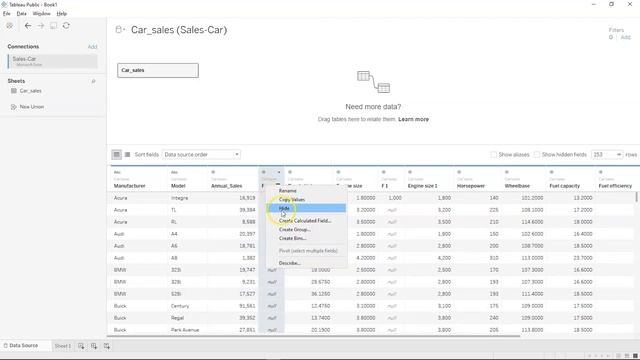Image resolution: width=640 pixels, height=360 pixels.
Task: Click the forward redo arrow
Action: (x=40, y=25)
